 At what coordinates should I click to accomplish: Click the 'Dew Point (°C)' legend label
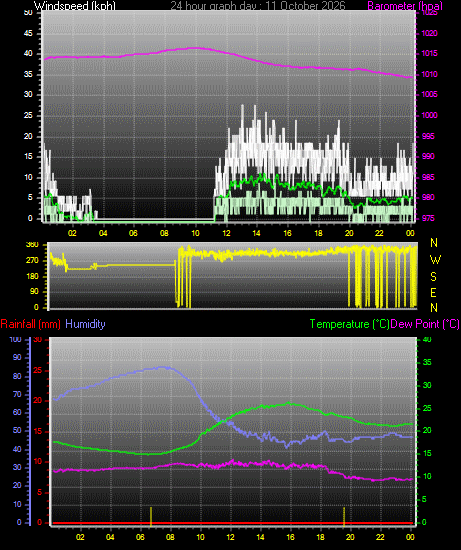(x=425, y=324)
